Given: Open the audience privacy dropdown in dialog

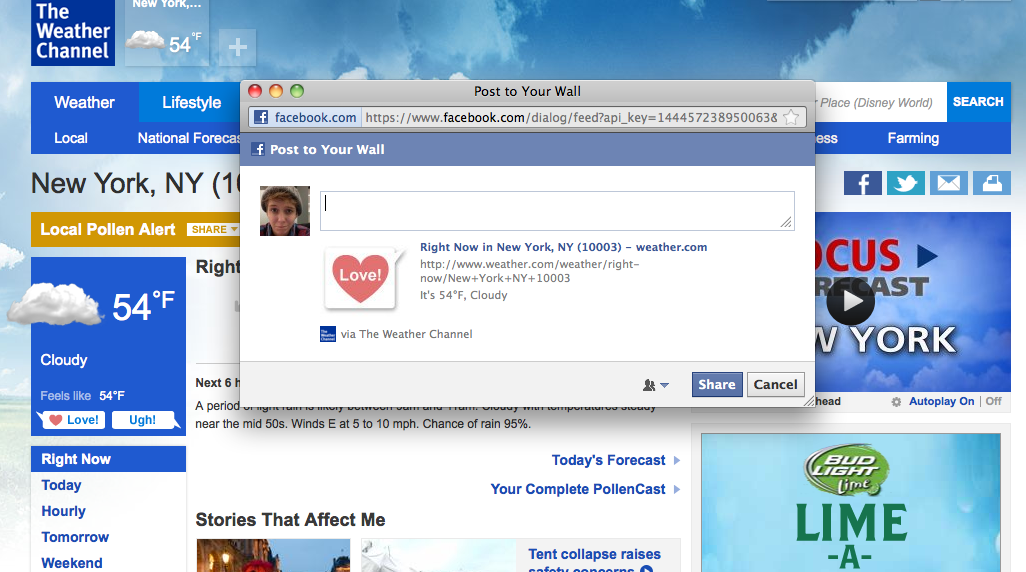Looking at the screenshot, I should click(656, 385).
